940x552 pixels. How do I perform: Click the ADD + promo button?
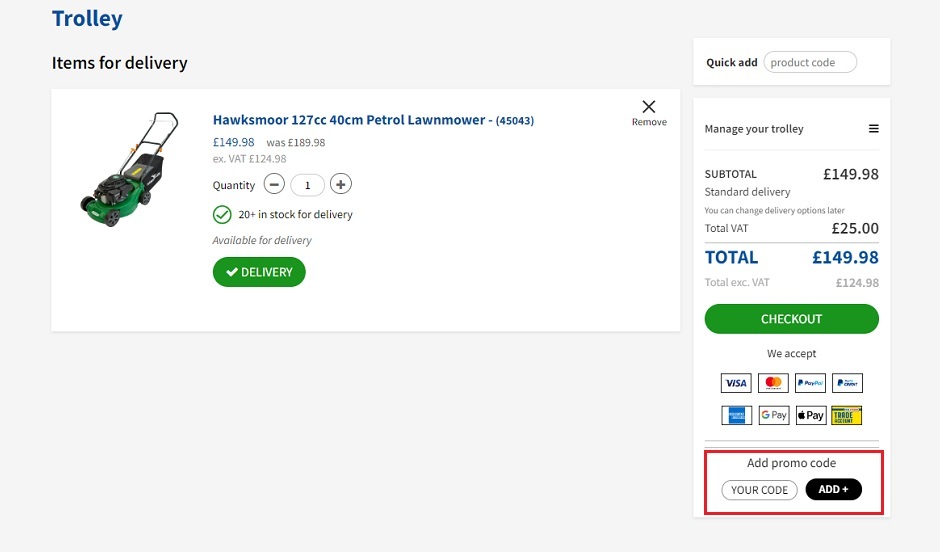point(833,490)
